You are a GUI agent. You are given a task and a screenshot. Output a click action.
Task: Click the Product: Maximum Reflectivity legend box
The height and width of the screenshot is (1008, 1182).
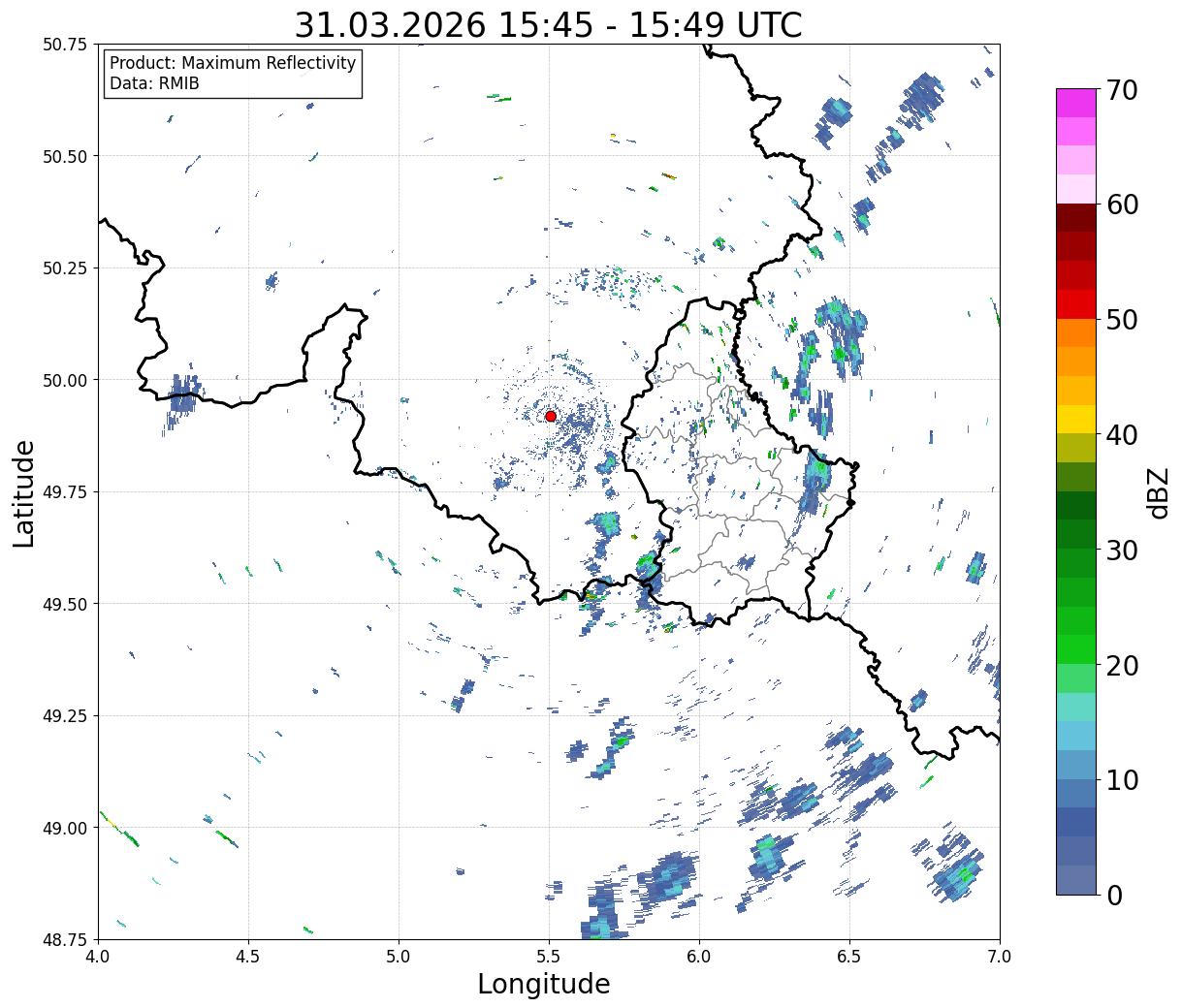(233, 74)
